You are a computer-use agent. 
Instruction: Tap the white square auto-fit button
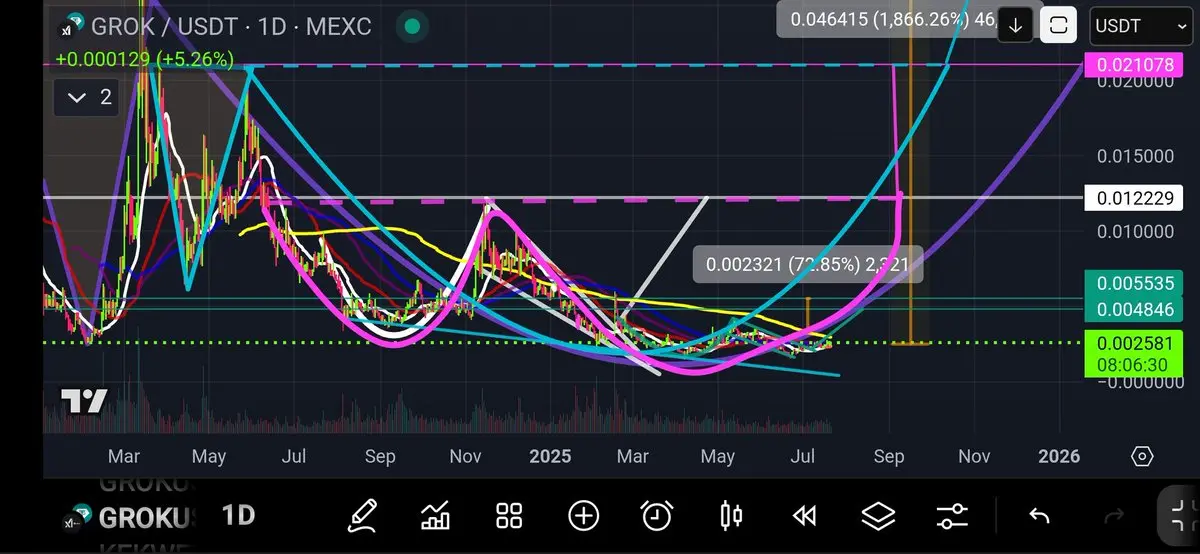(1058, 26)
